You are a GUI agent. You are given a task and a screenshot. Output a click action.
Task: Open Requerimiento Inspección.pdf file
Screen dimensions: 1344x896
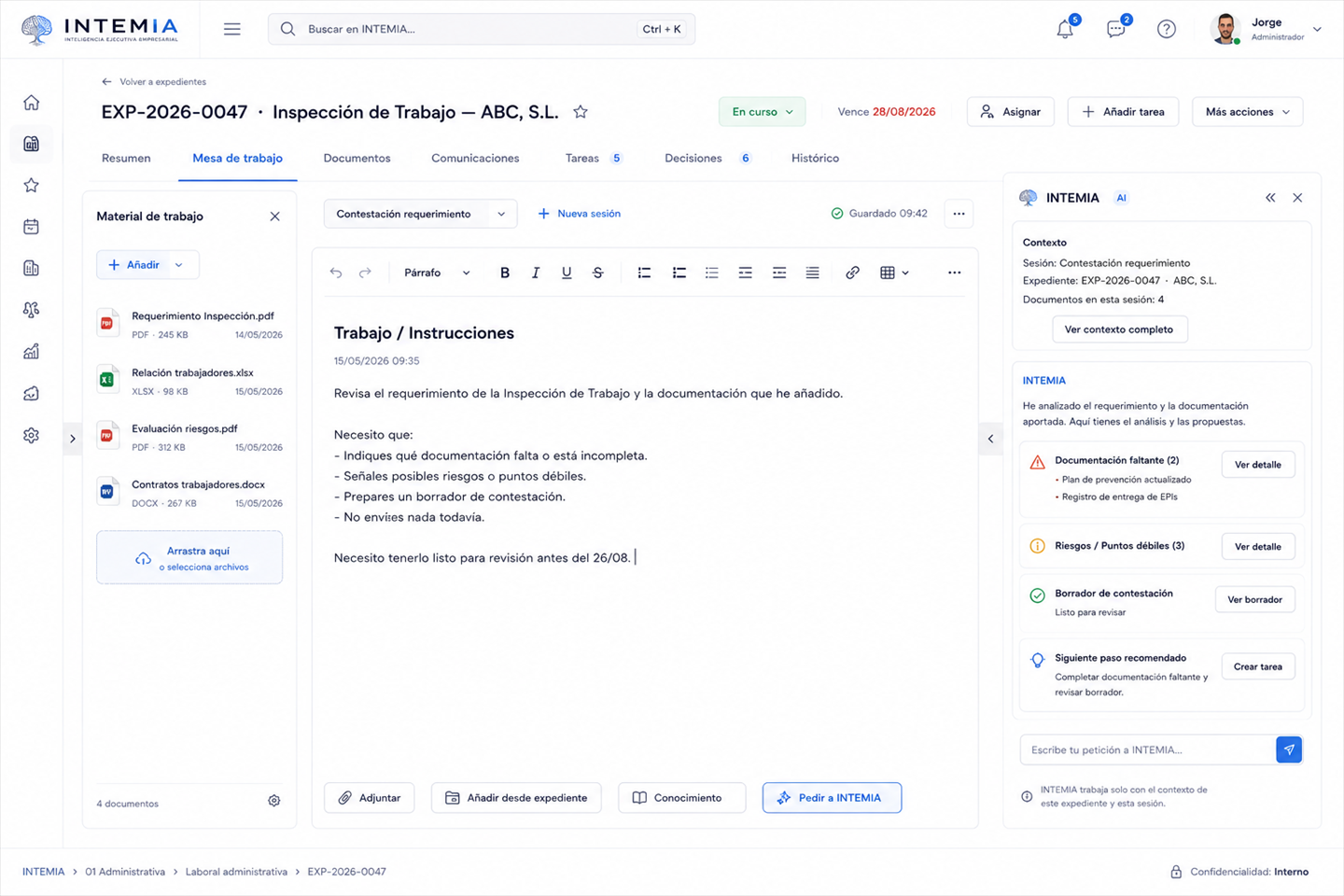click(x=189, y=324)
